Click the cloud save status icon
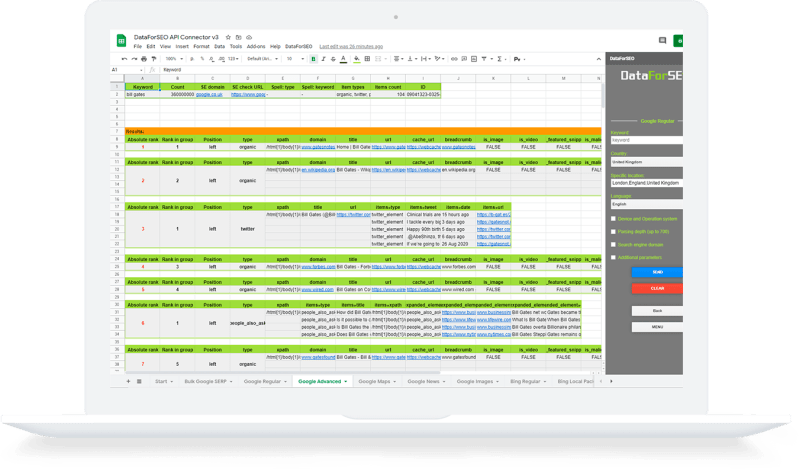The width and height of the screenshot is (799, 469). pyautogui.click(x=249, y=37)
